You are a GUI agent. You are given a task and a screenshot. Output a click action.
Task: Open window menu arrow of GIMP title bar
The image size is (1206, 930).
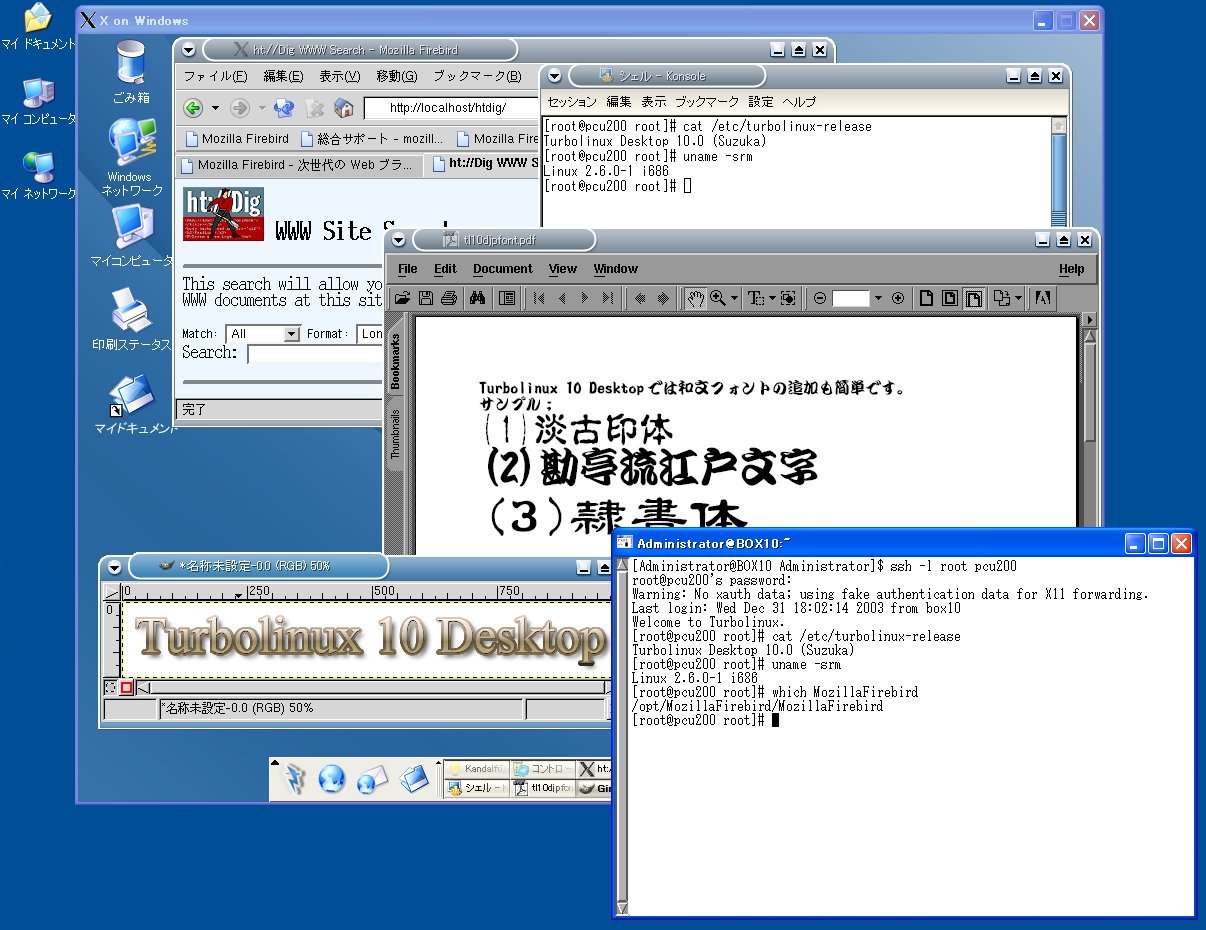114,566
